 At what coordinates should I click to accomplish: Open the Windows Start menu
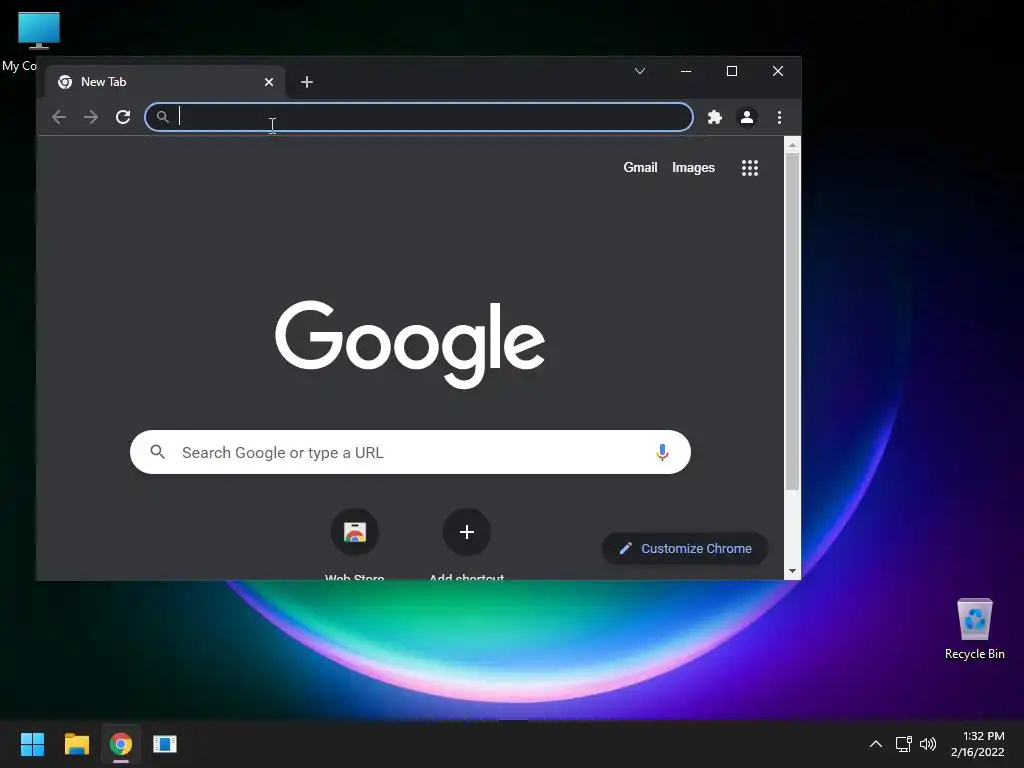click(x=32, y=744)
